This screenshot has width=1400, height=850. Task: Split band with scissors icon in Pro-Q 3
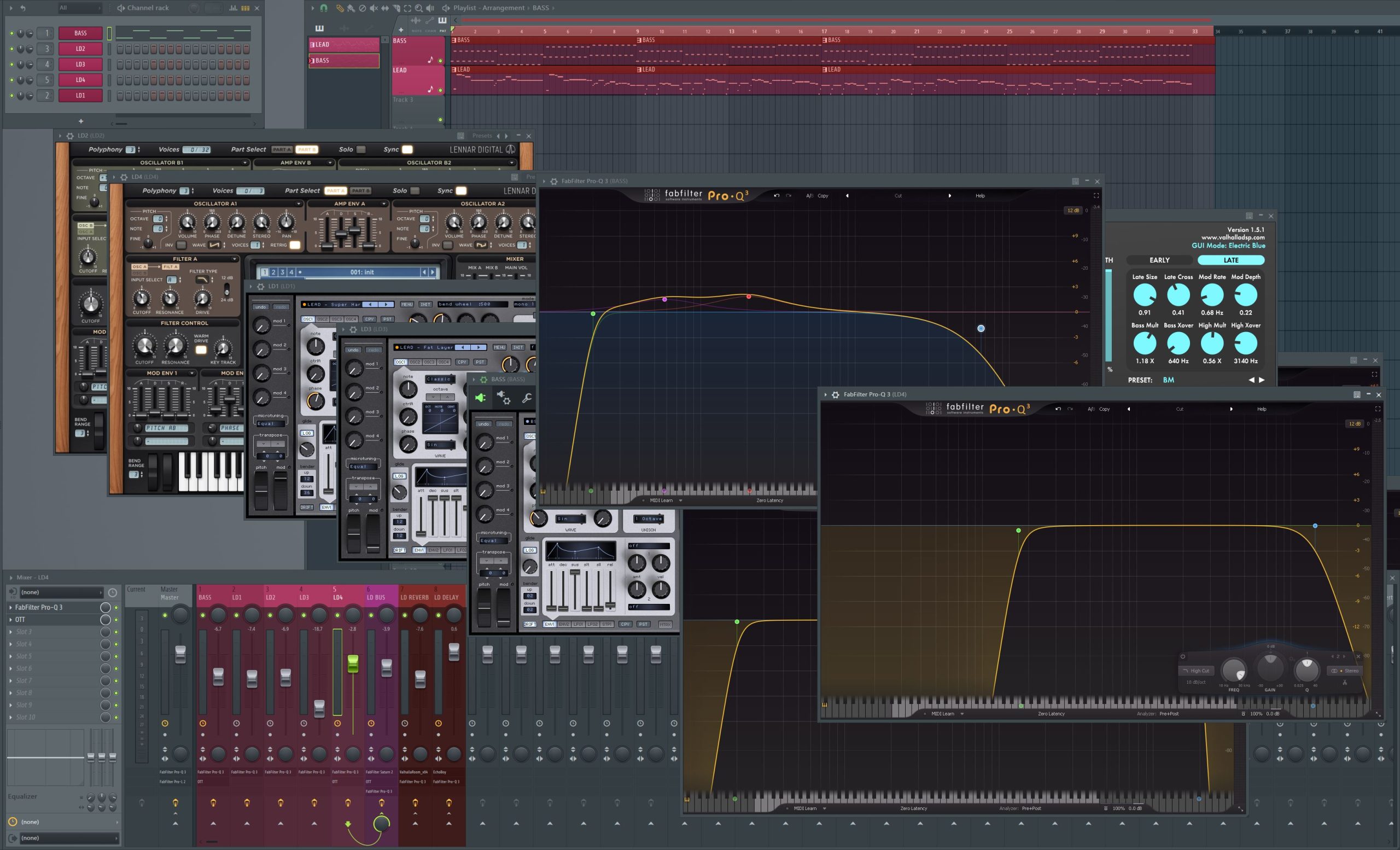tap(1345, 683)
